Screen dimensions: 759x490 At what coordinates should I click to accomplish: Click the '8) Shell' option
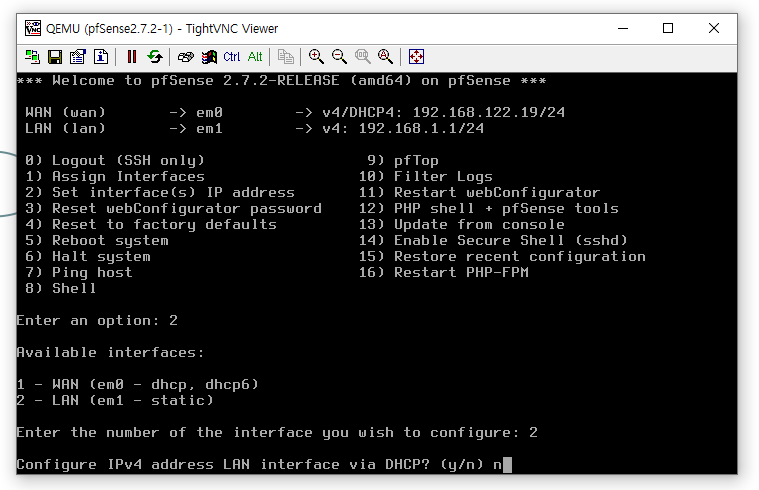click(x=61, y=289)
